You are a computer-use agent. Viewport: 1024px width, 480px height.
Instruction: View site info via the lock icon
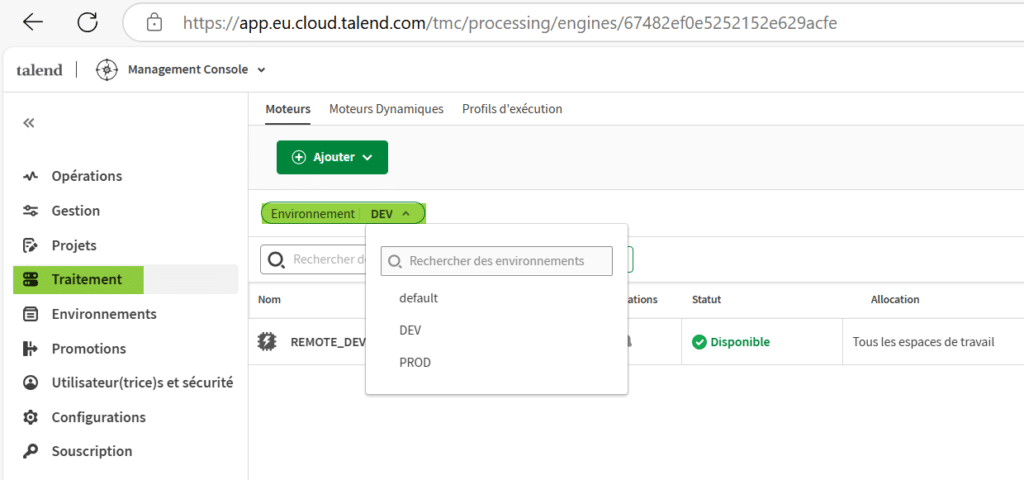[154, 24]
